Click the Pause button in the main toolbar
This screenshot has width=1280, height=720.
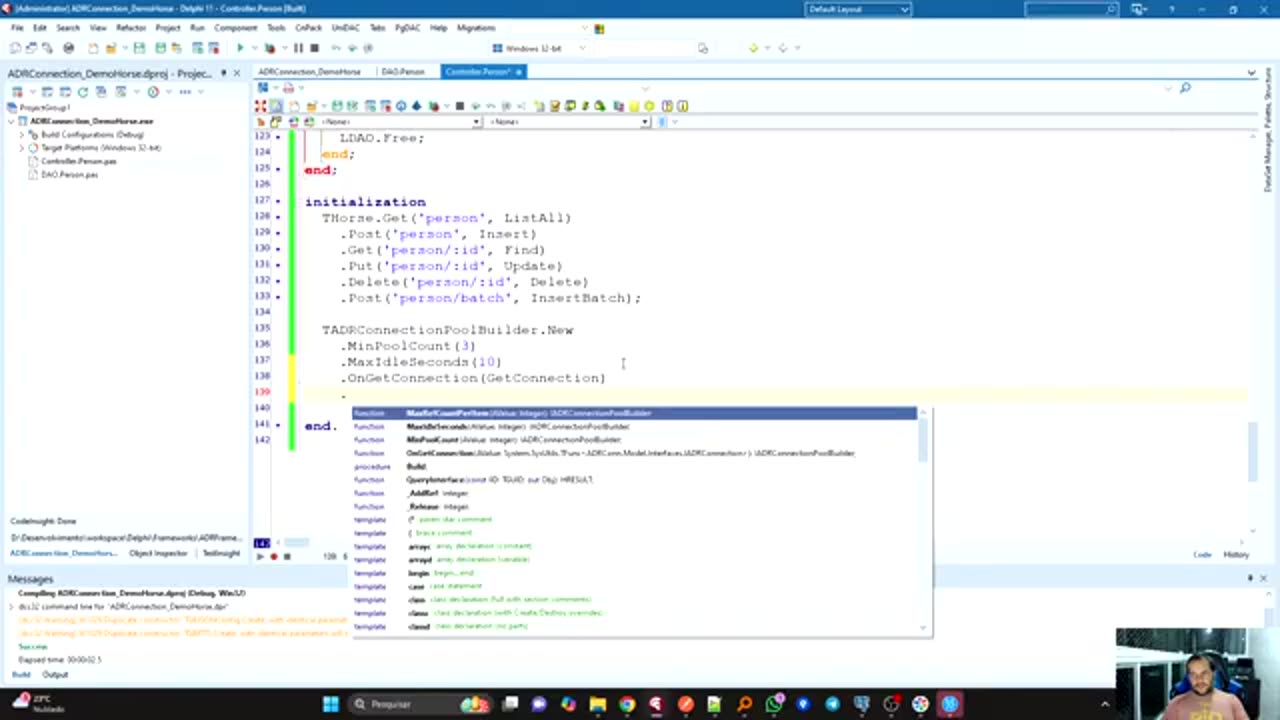pyautogui.click(x=298, y=48)
